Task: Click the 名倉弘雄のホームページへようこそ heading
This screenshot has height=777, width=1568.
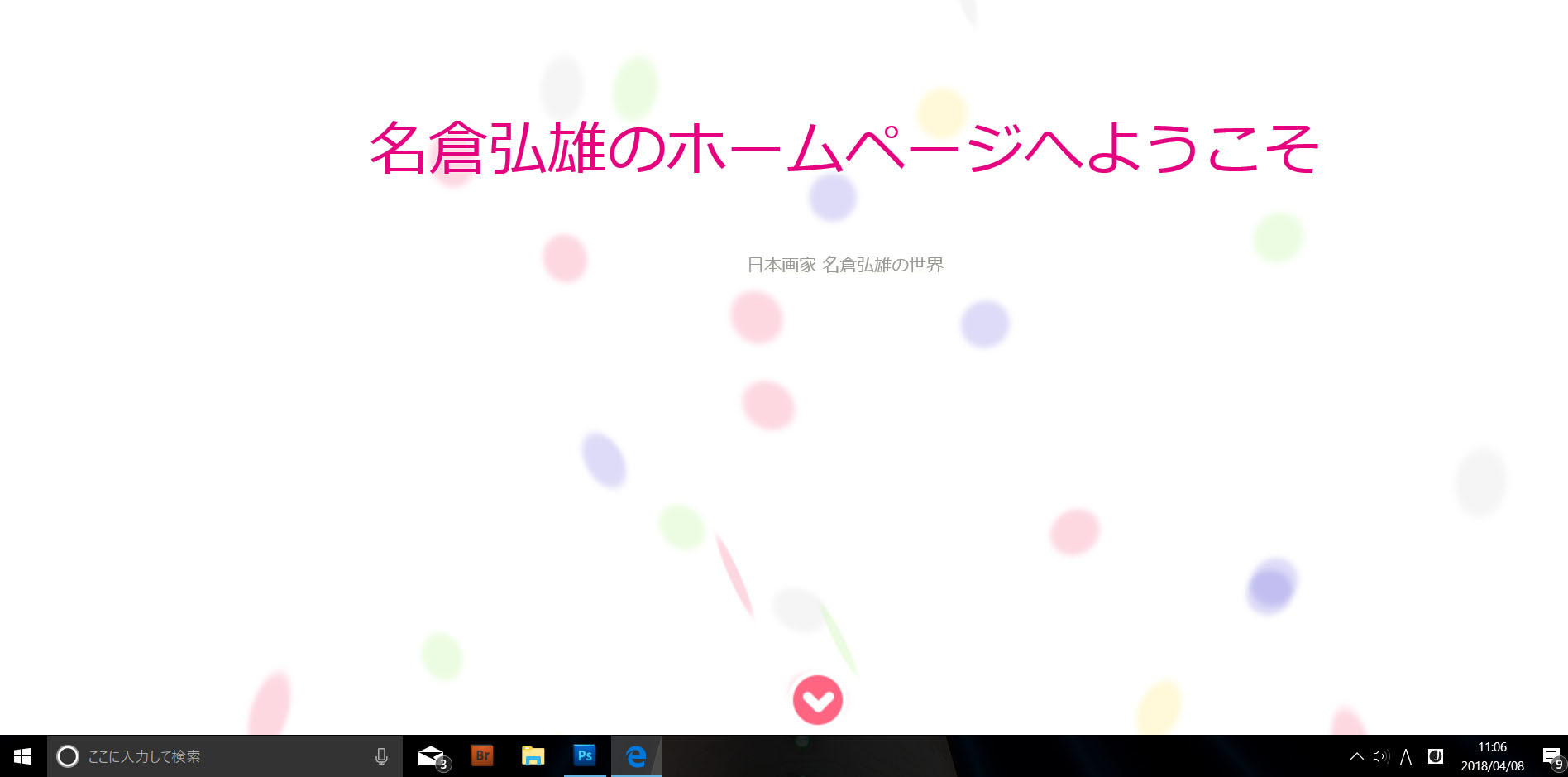Action: pos(844,149)
